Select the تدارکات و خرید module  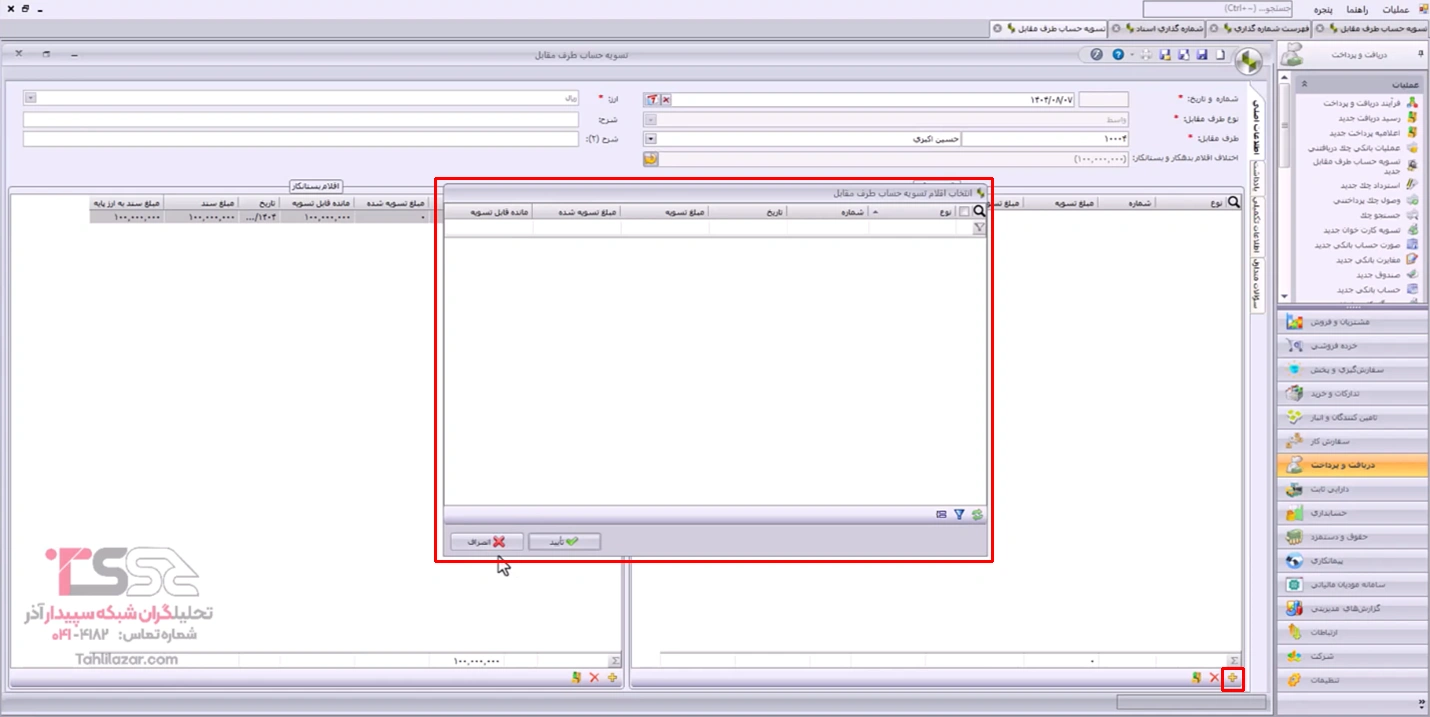coord(1352,394)
